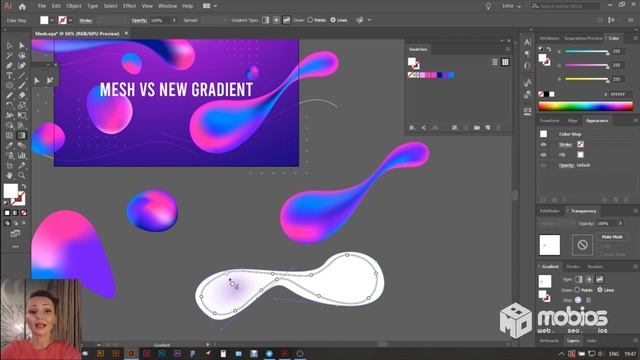Open the File menu
Viewport: 640px width, 360px height.
coord(42,6)
